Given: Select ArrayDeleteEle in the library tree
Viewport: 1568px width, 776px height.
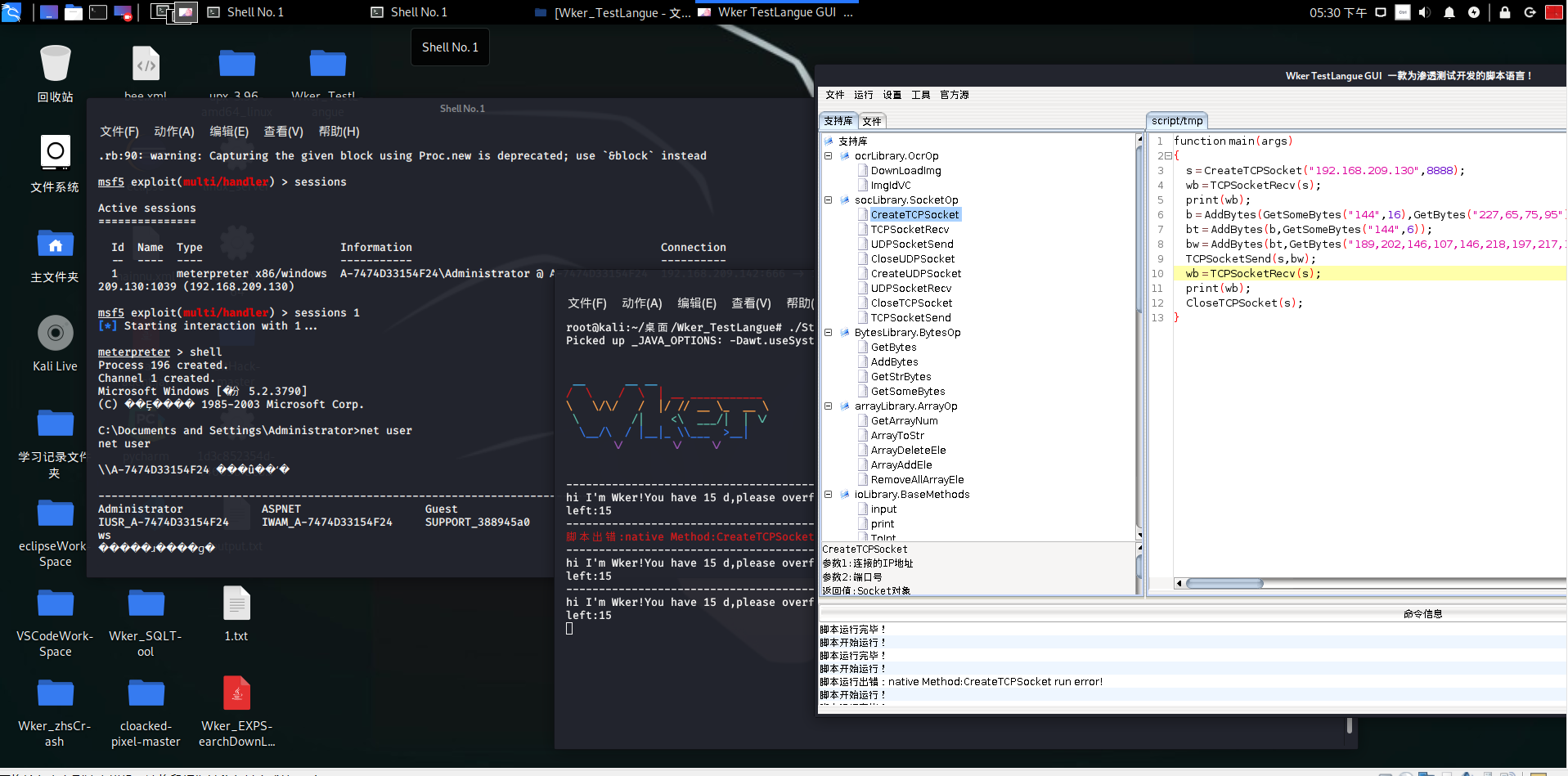Looking at the screenshot, I should (908, 451).
